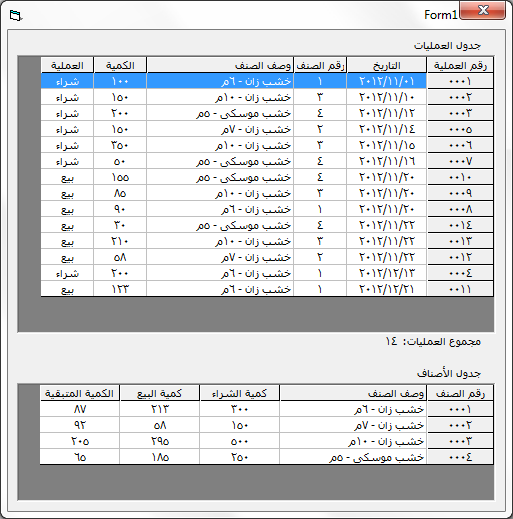Click بيع cell in operation ٠٠١١ row
Viewport: 513px width, 519px height.
click(x=67, y=289)
